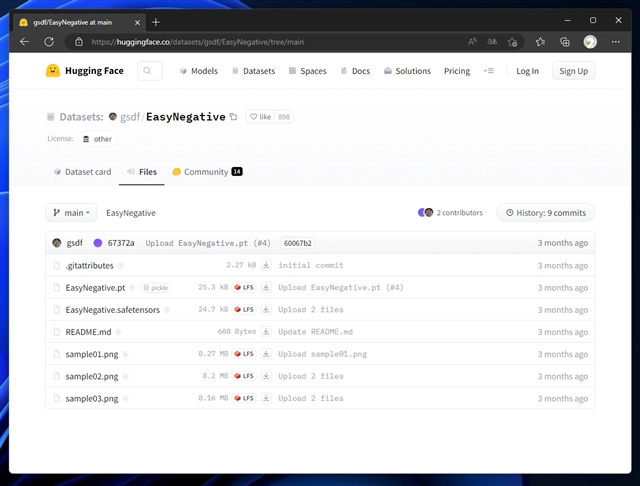Open the Solutions nav item
This screenshot has height=486, width=640.
[407, 71]
